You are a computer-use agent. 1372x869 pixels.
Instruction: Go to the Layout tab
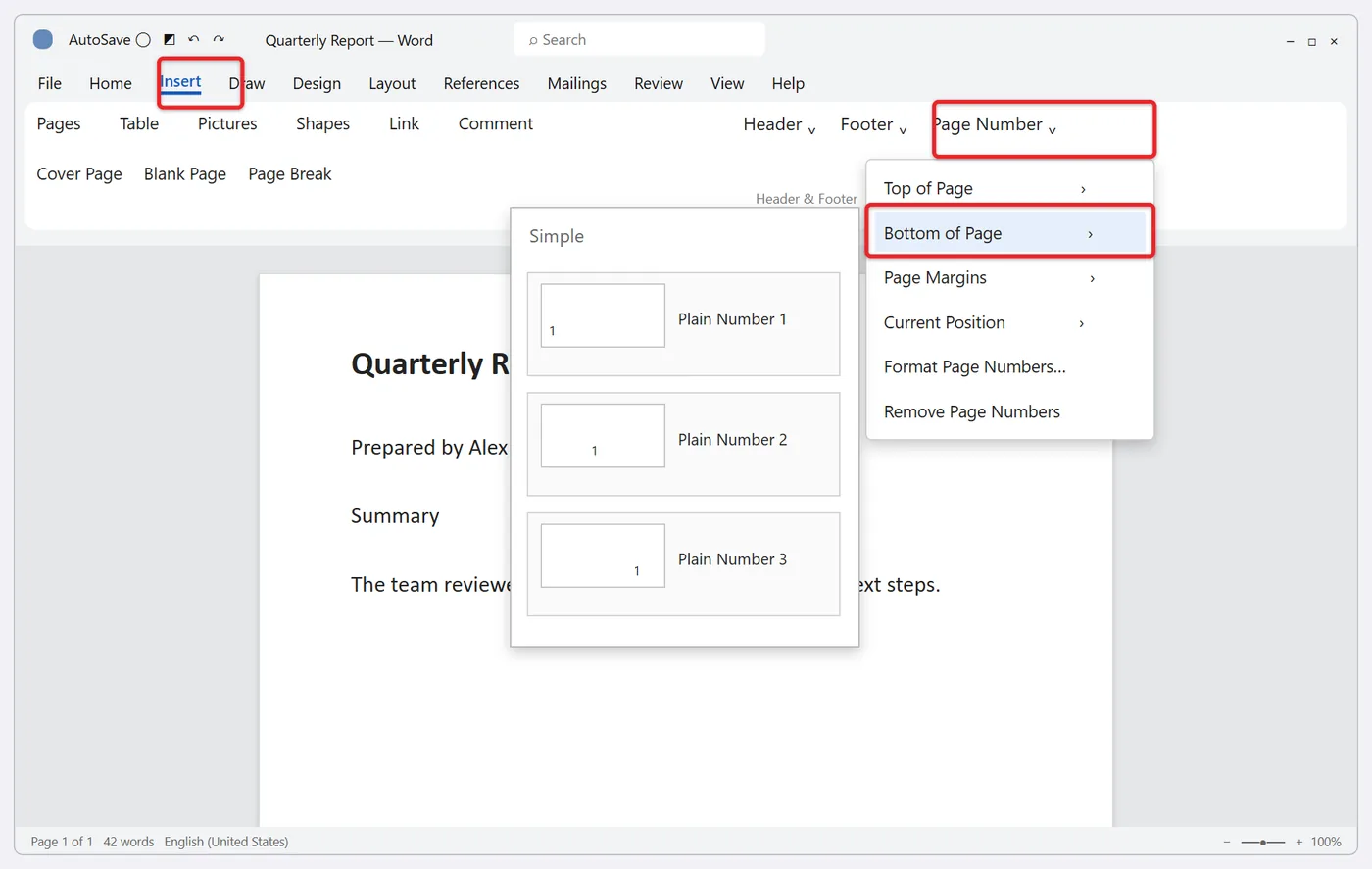click(x=392, y=84)
